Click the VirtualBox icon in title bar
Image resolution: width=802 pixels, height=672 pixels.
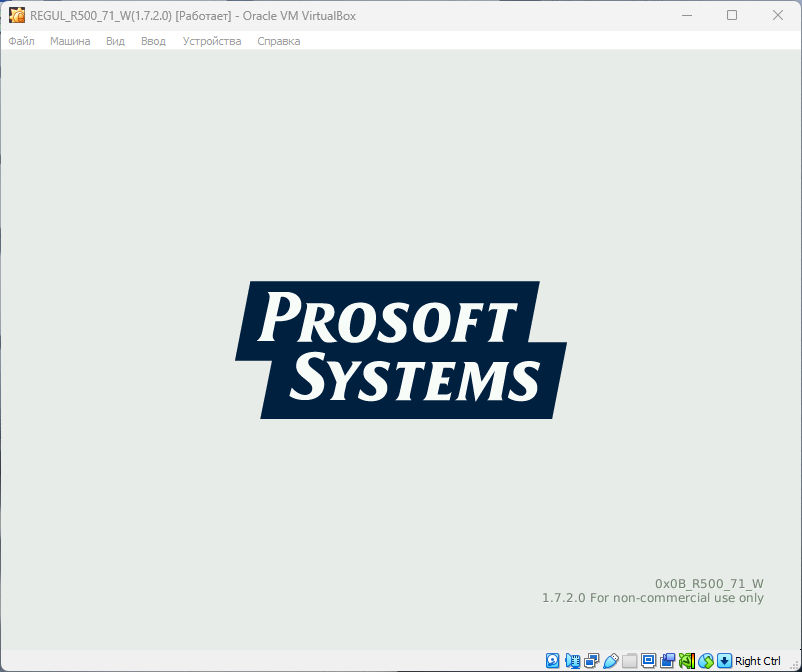17,15
